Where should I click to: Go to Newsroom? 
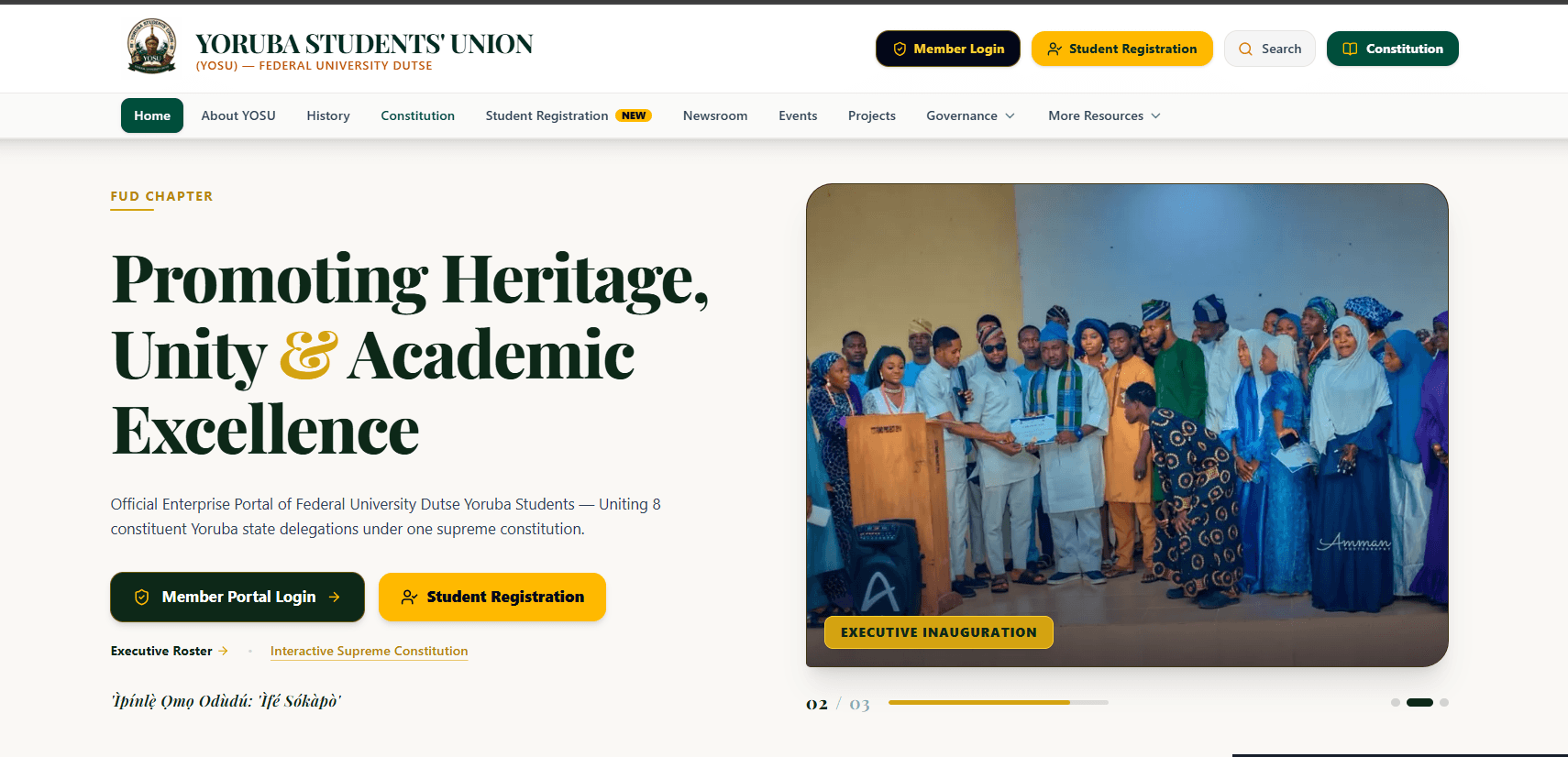tap(715, 115)
